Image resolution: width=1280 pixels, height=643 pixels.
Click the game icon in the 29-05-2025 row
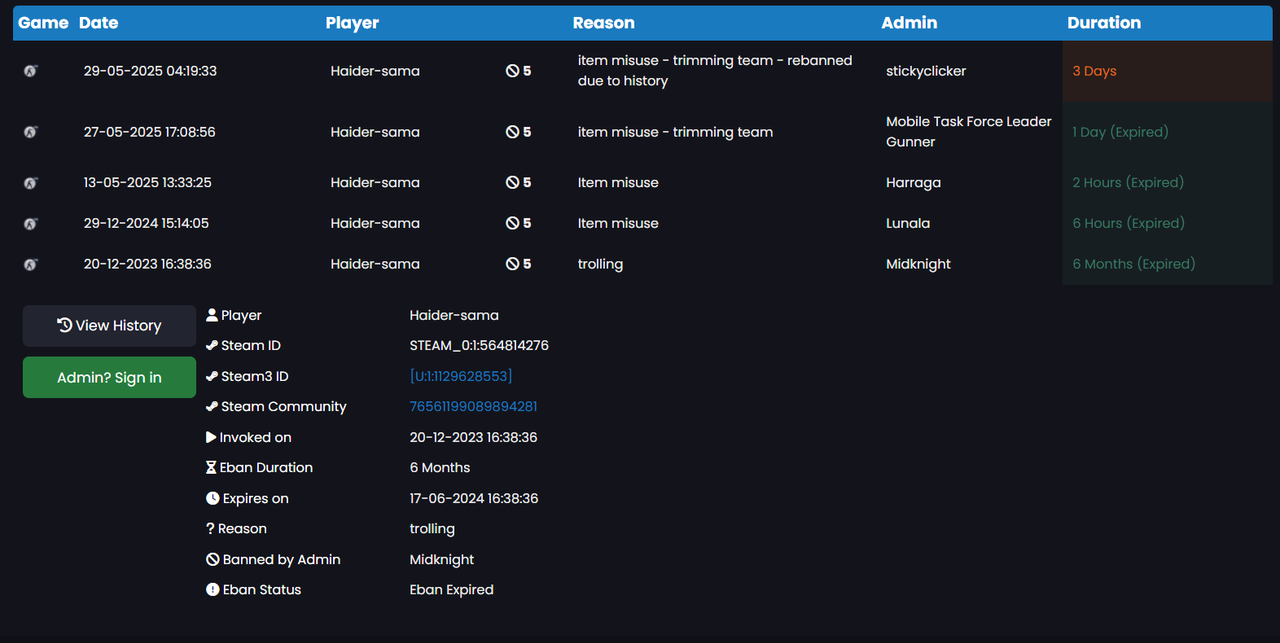(x=31, y=71)
